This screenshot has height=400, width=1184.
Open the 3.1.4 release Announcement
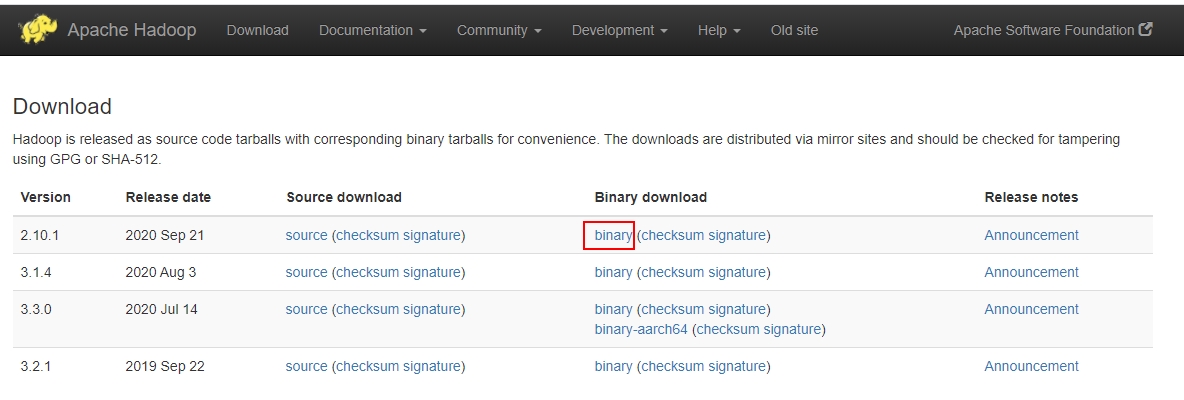[x=1031, y=272]
